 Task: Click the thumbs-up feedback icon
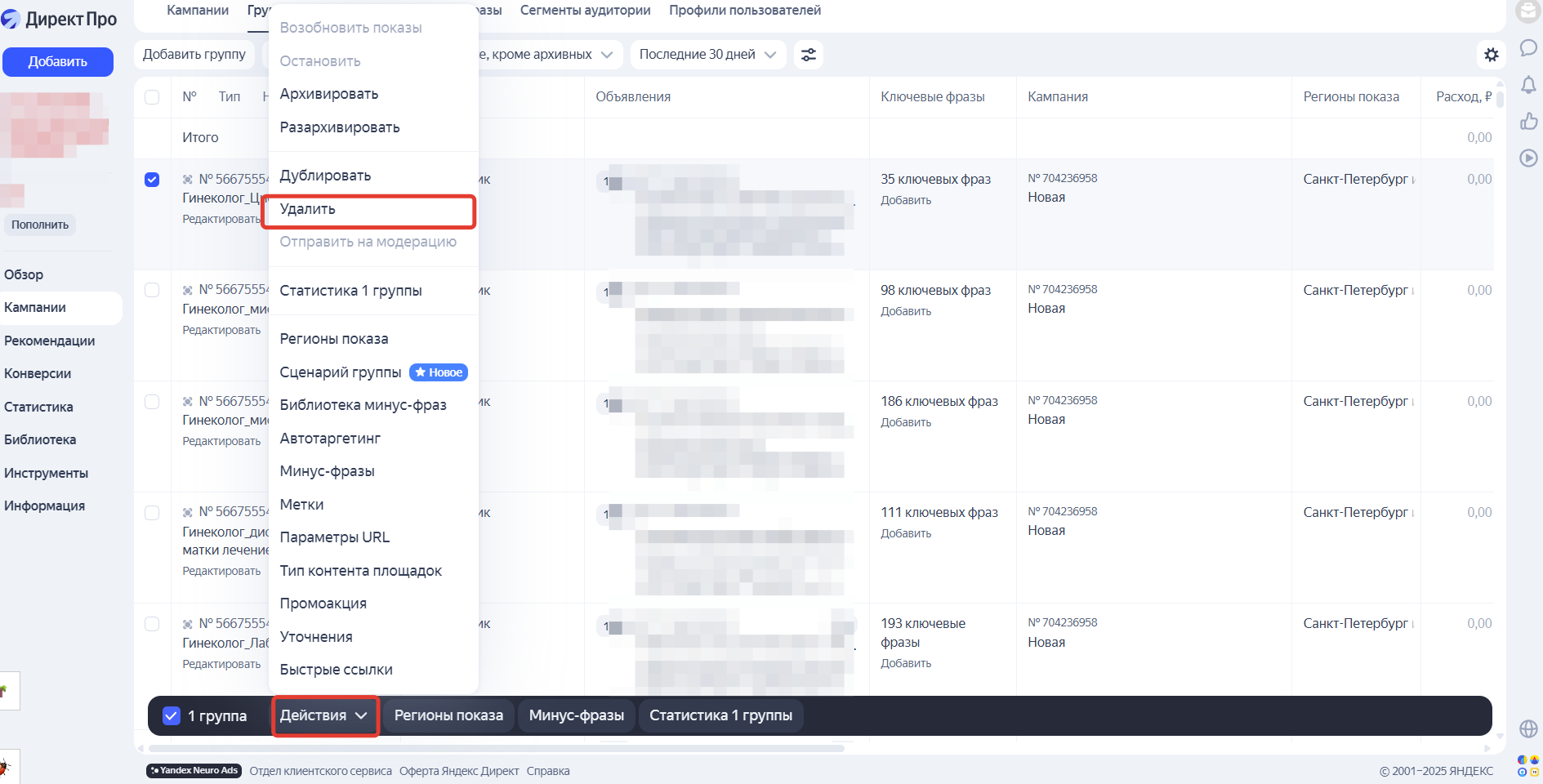point(1528,121)
